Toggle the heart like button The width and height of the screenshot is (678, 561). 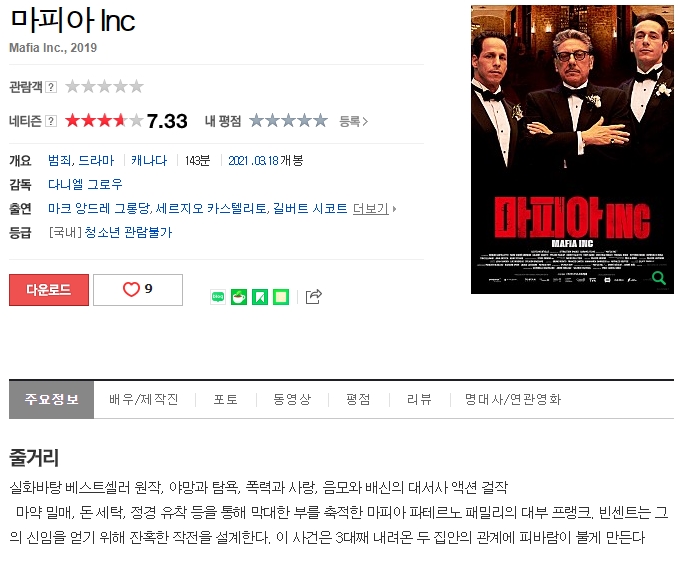138,290
